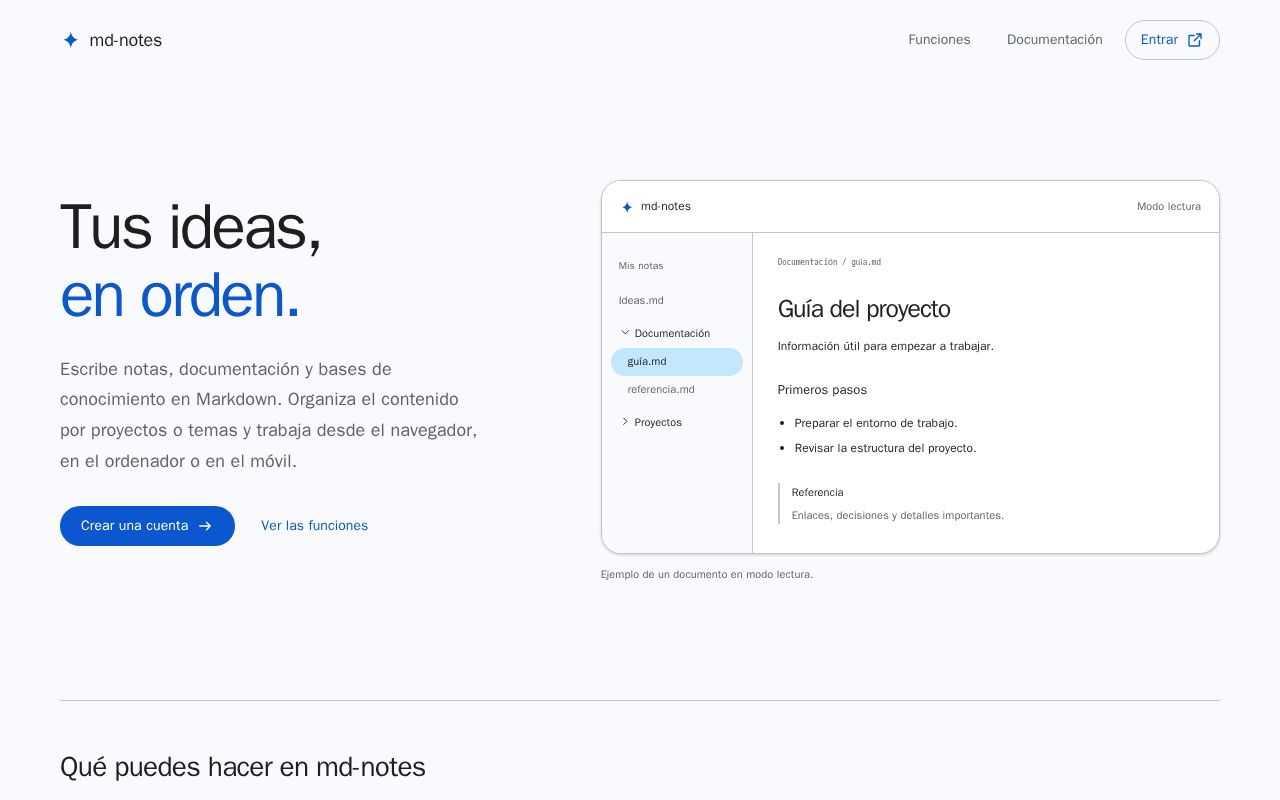
Task: Select guía.md in the sidebar
Action: 677,362
